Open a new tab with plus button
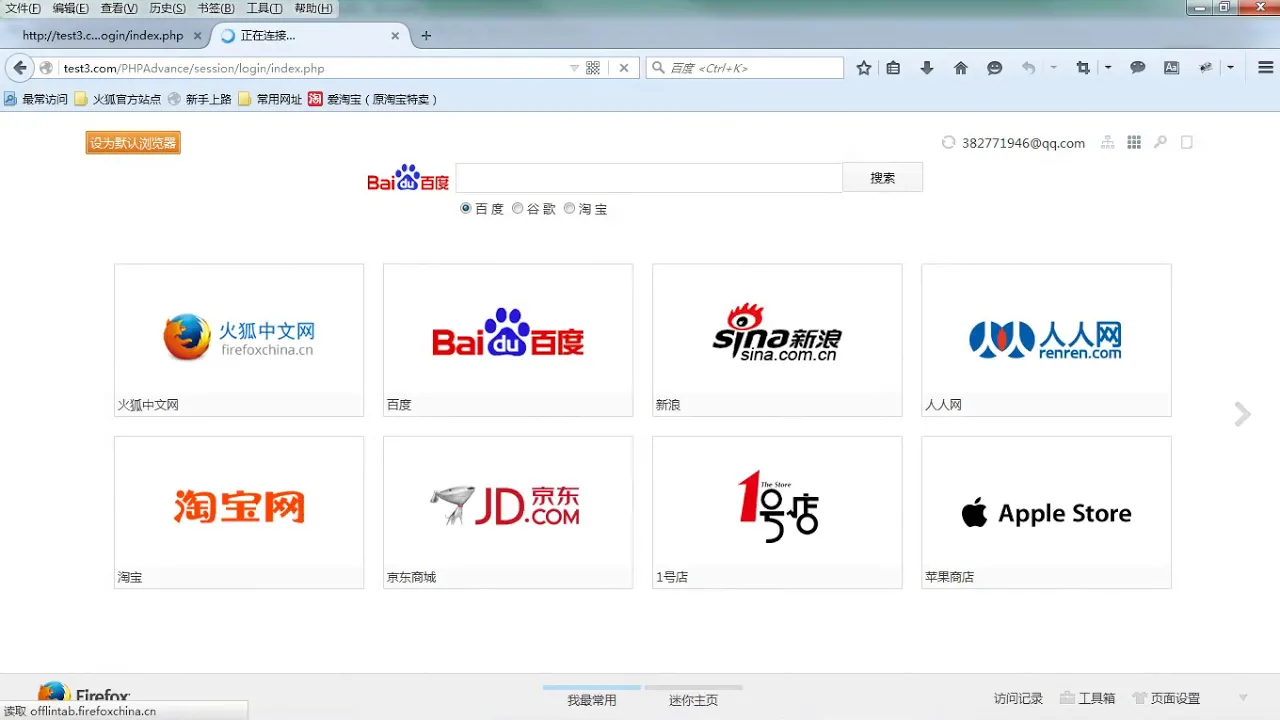 pyautogui.click(x=426, y=35)
